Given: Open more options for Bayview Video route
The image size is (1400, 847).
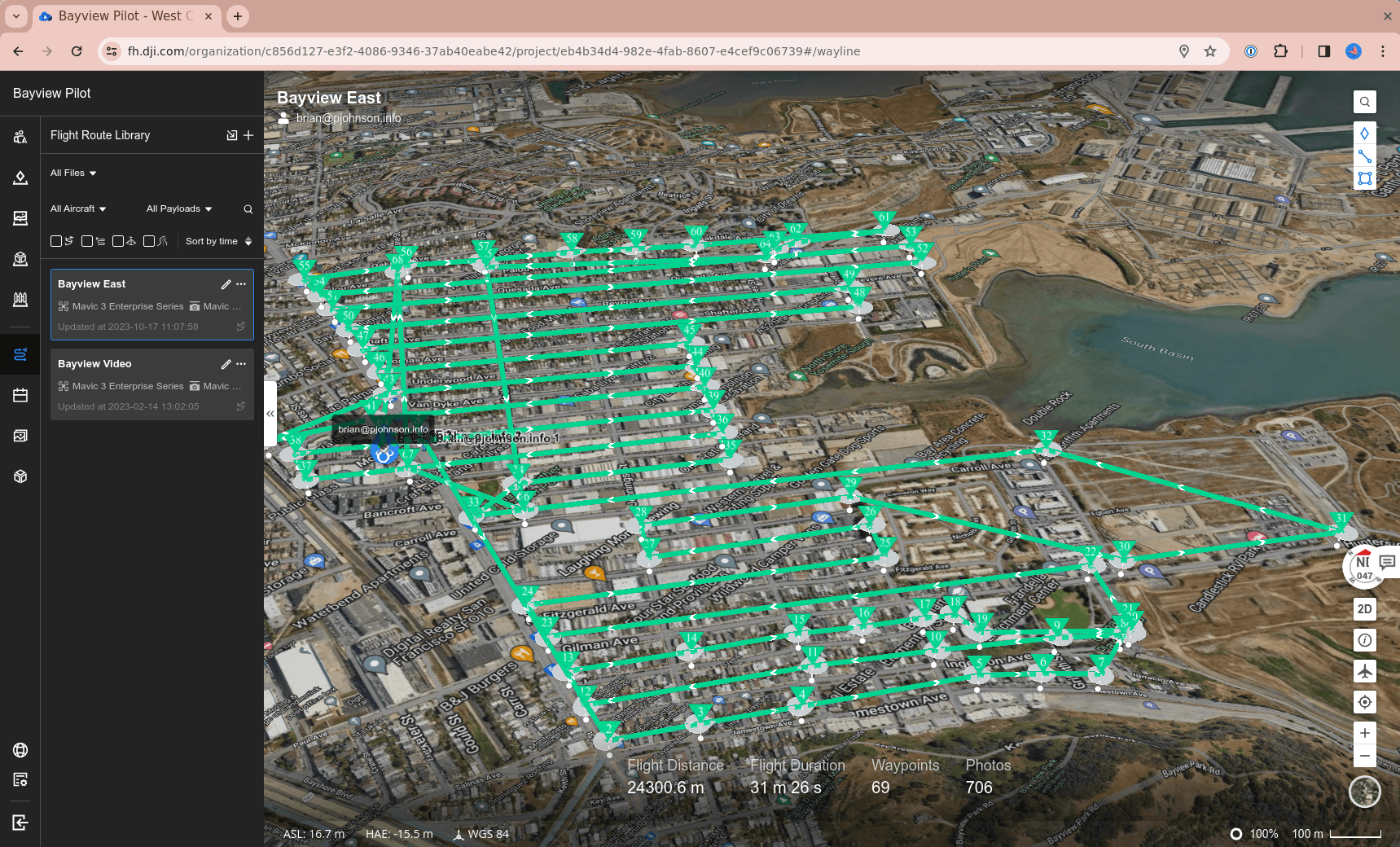Looking at the screenshot, I should (x=241, y=364).
